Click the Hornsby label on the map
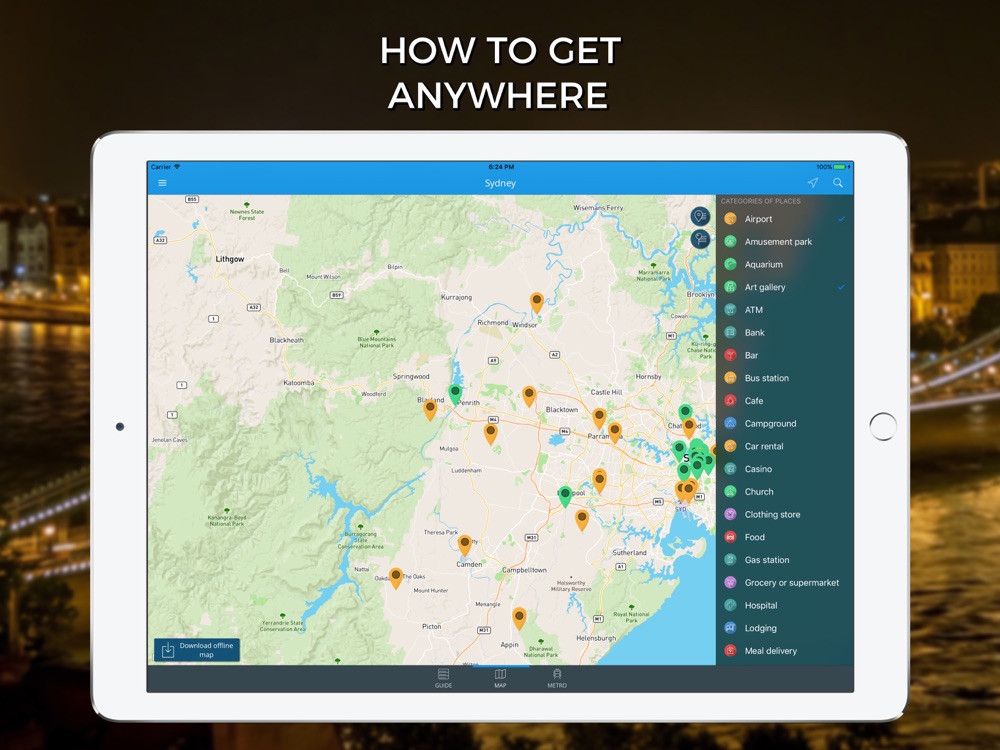The image size is (1000, 750). click(648, 377)
